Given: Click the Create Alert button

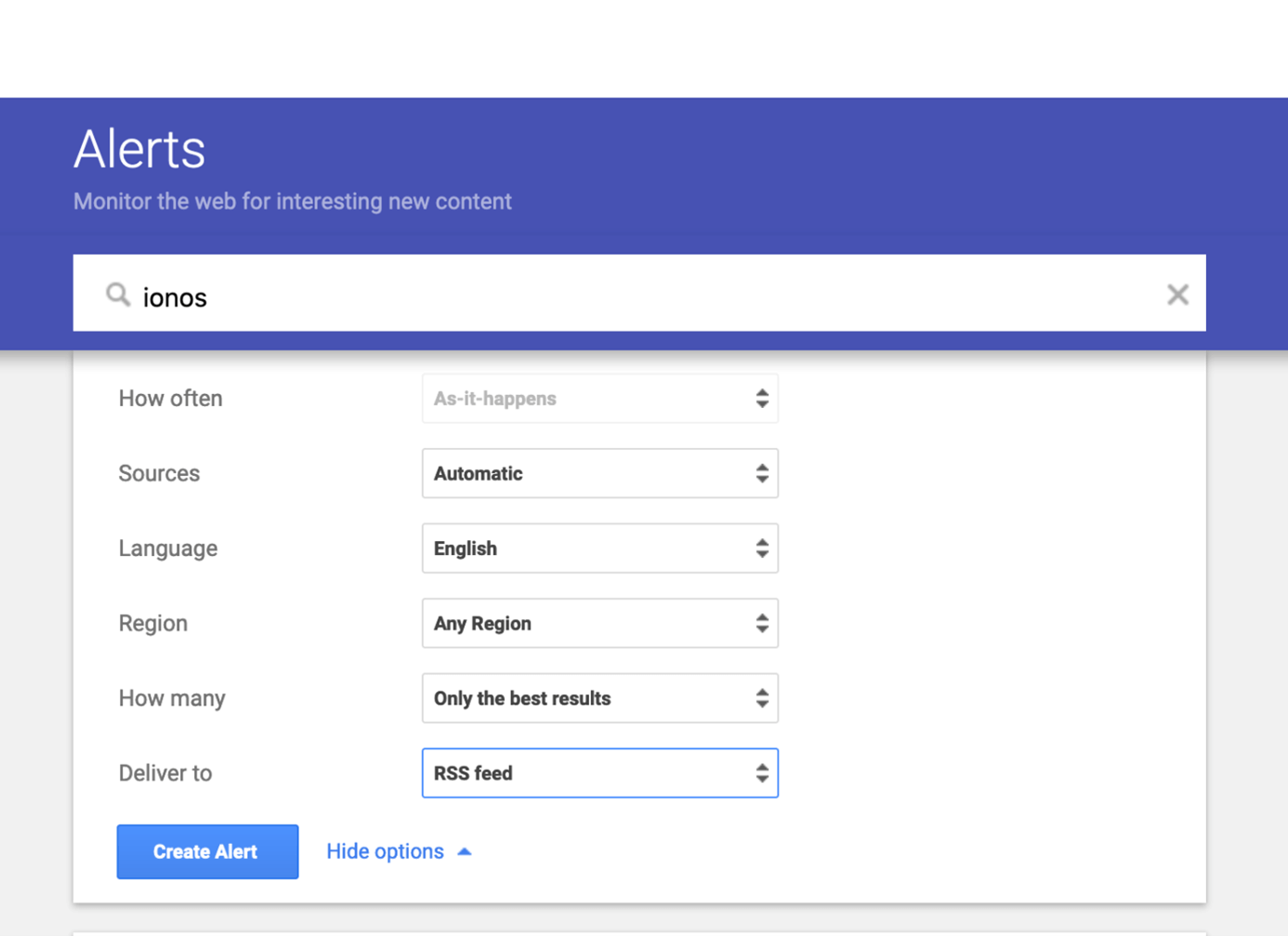Looking at the screenshot, I should 206,850.
